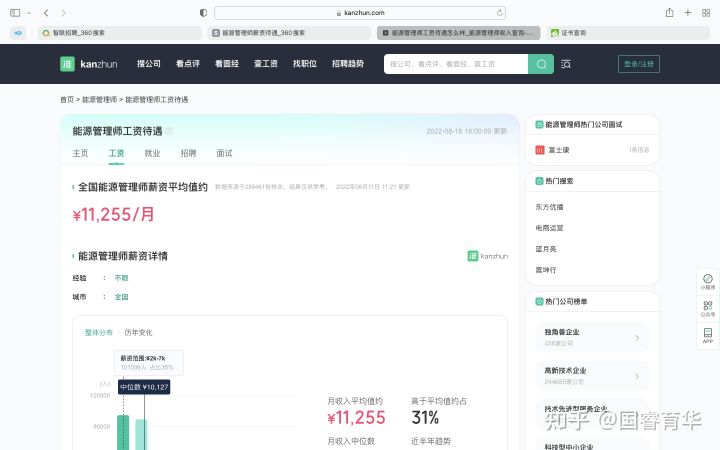This screenshot has height=450, width=720.
Task: Open the sidebar options dropdown arrow
Action: (29, 13)
